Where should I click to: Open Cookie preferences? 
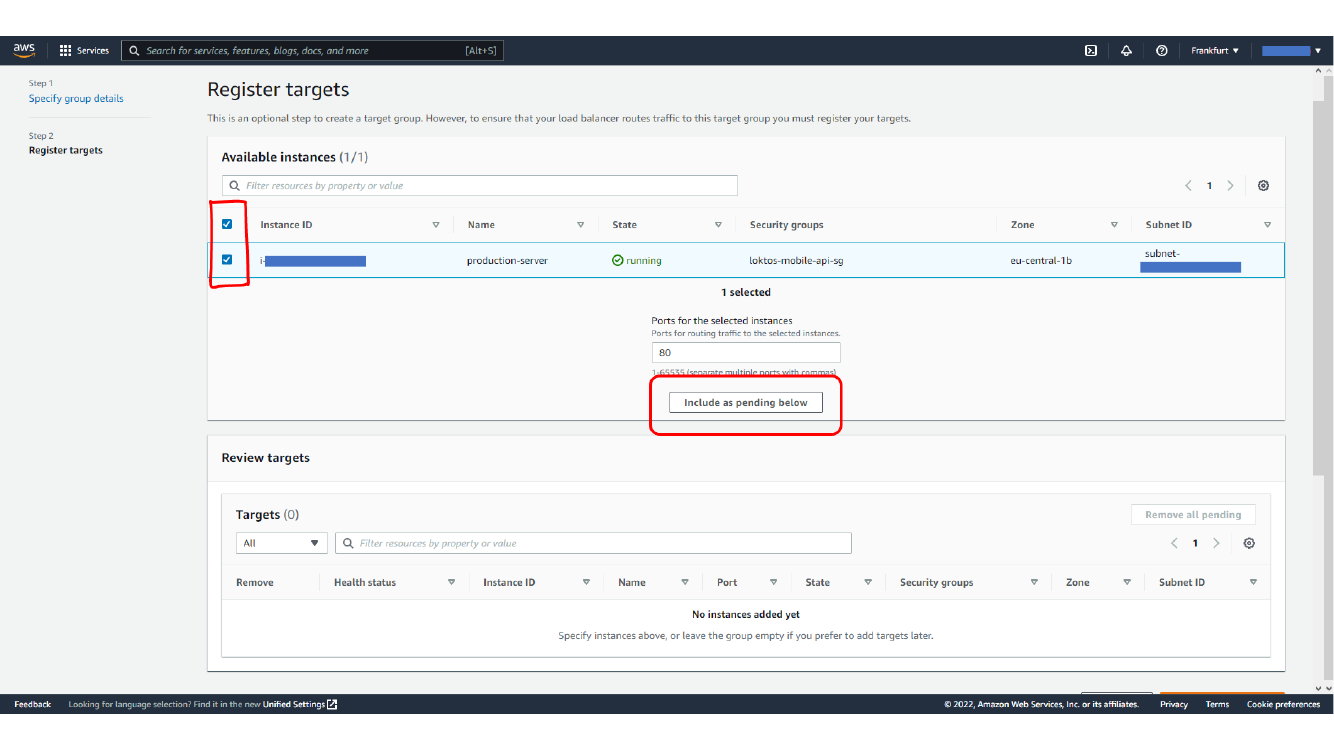1283,704
